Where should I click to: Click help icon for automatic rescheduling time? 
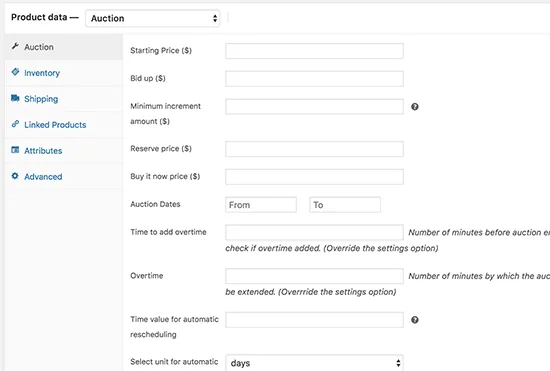pyautogui.click(x=415, y=320)
